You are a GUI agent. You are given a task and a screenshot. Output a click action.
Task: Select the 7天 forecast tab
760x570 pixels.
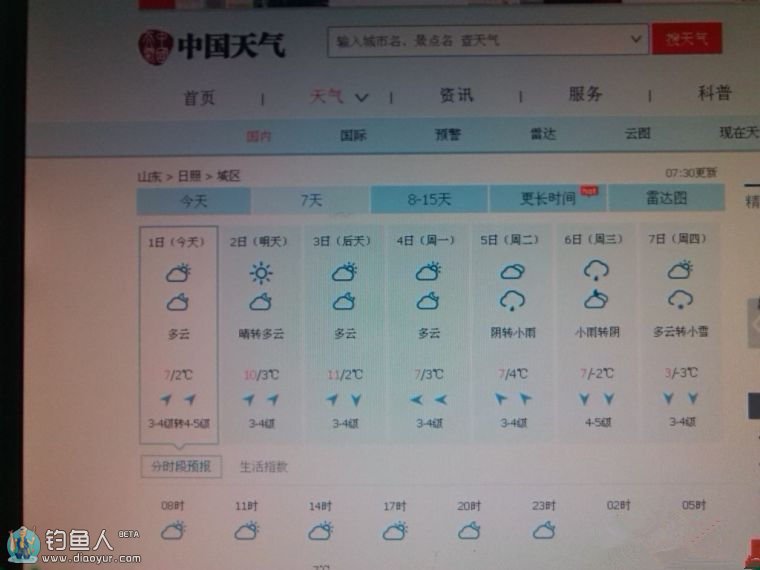311,200
